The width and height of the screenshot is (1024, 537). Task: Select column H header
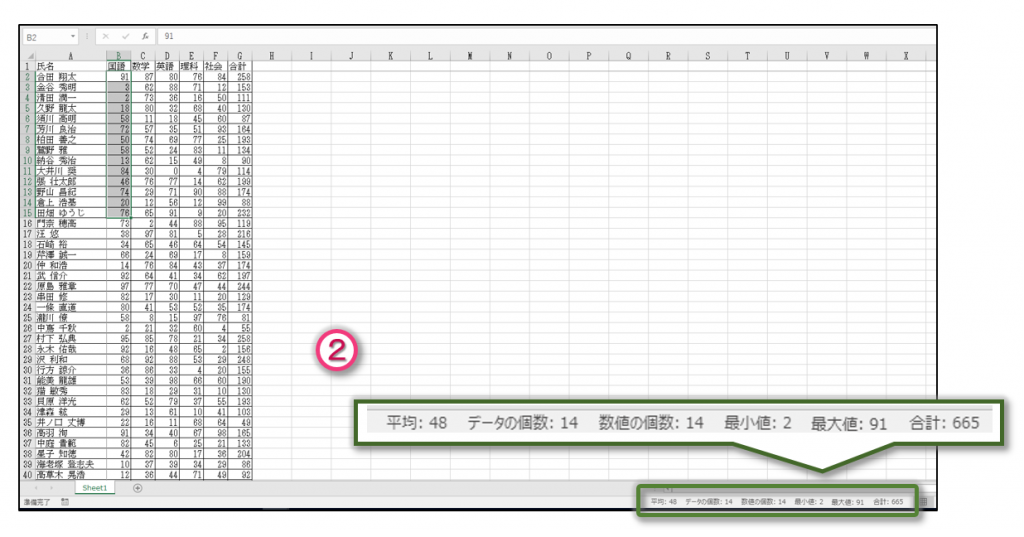pos(271,56)
